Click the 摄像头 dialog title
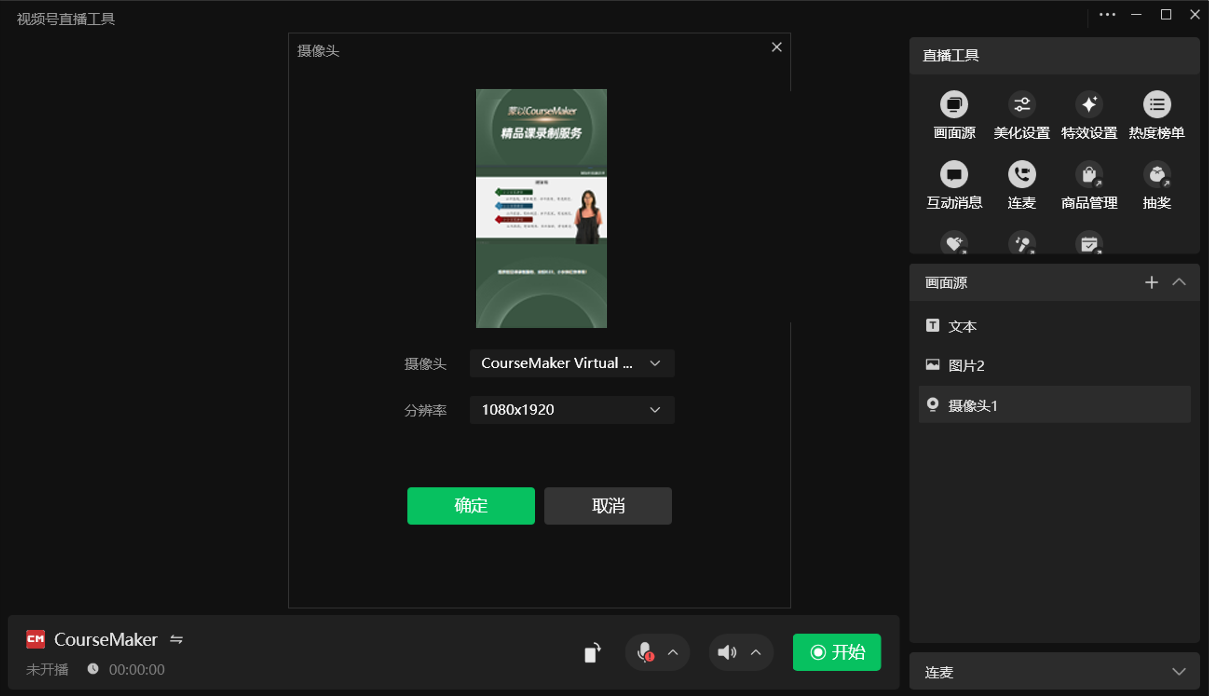This screenshot has width=1209, height=696. click(x=319, y=50)
